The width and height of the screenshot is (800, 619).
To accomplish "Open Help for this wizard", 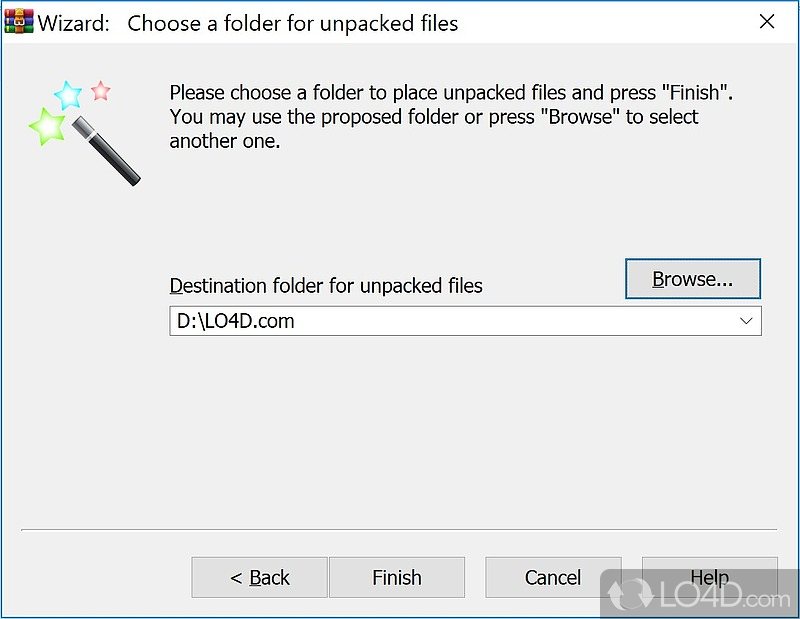I will 709,577.
